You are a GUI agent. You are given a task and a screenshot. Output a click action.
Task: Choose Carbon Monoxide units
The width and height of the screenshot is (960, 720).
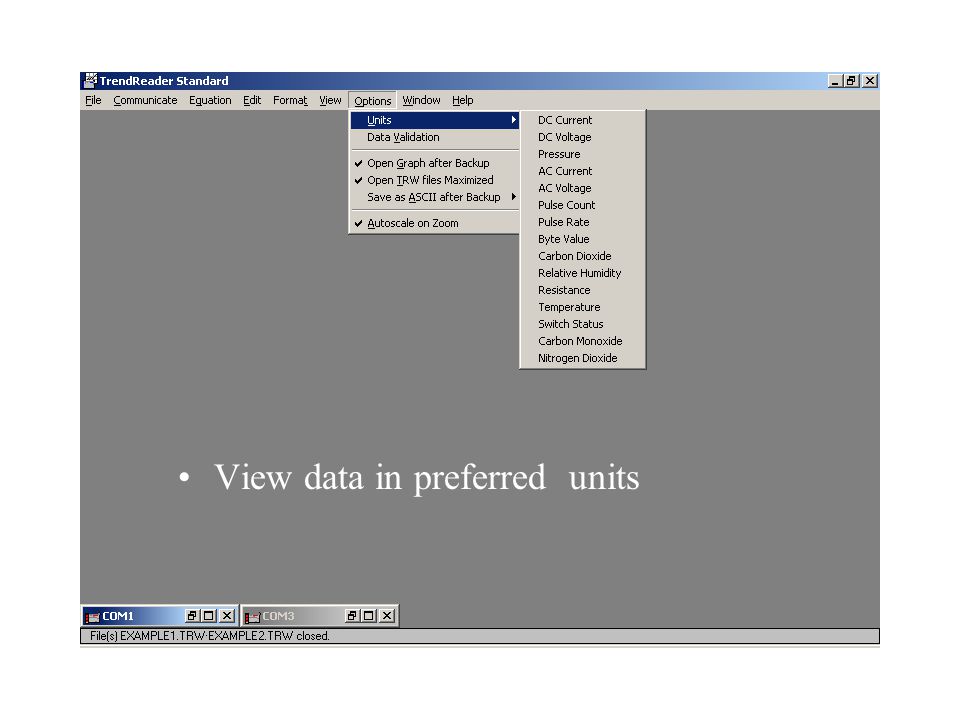(582, 341)
